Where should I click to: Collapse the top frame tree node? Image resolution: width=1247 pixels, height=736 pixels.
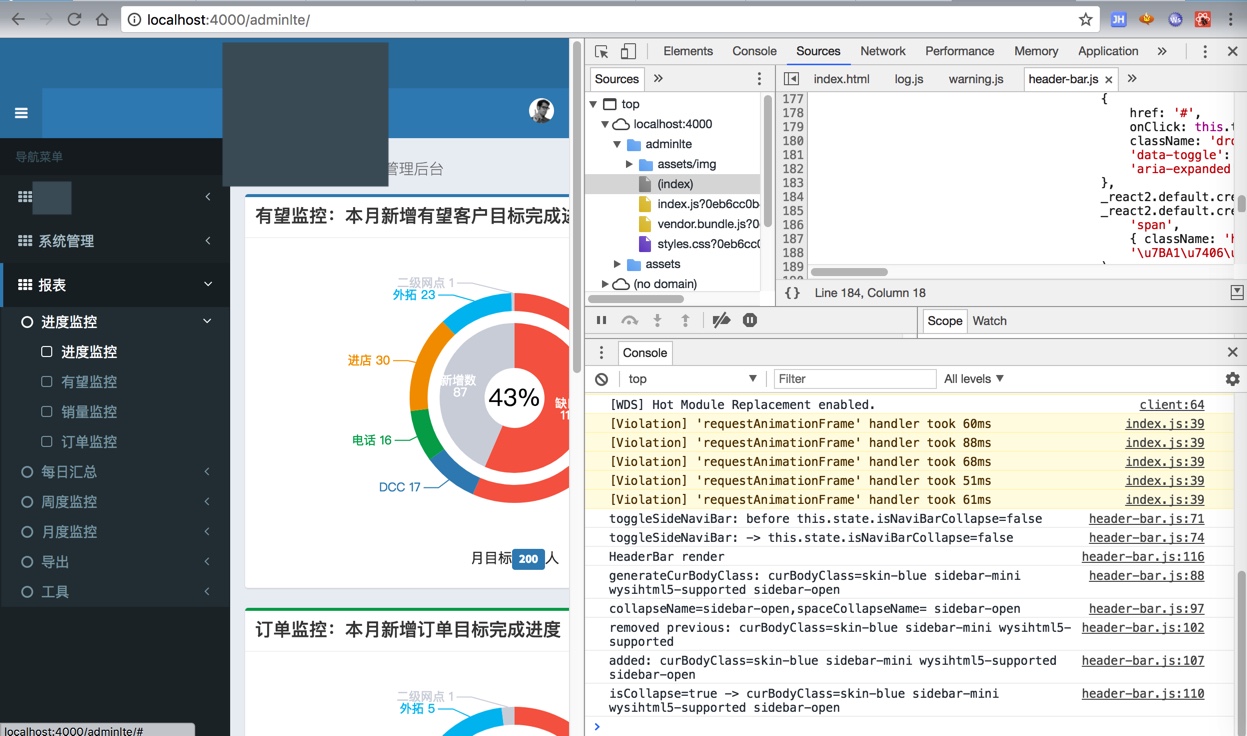pos(593,104)
